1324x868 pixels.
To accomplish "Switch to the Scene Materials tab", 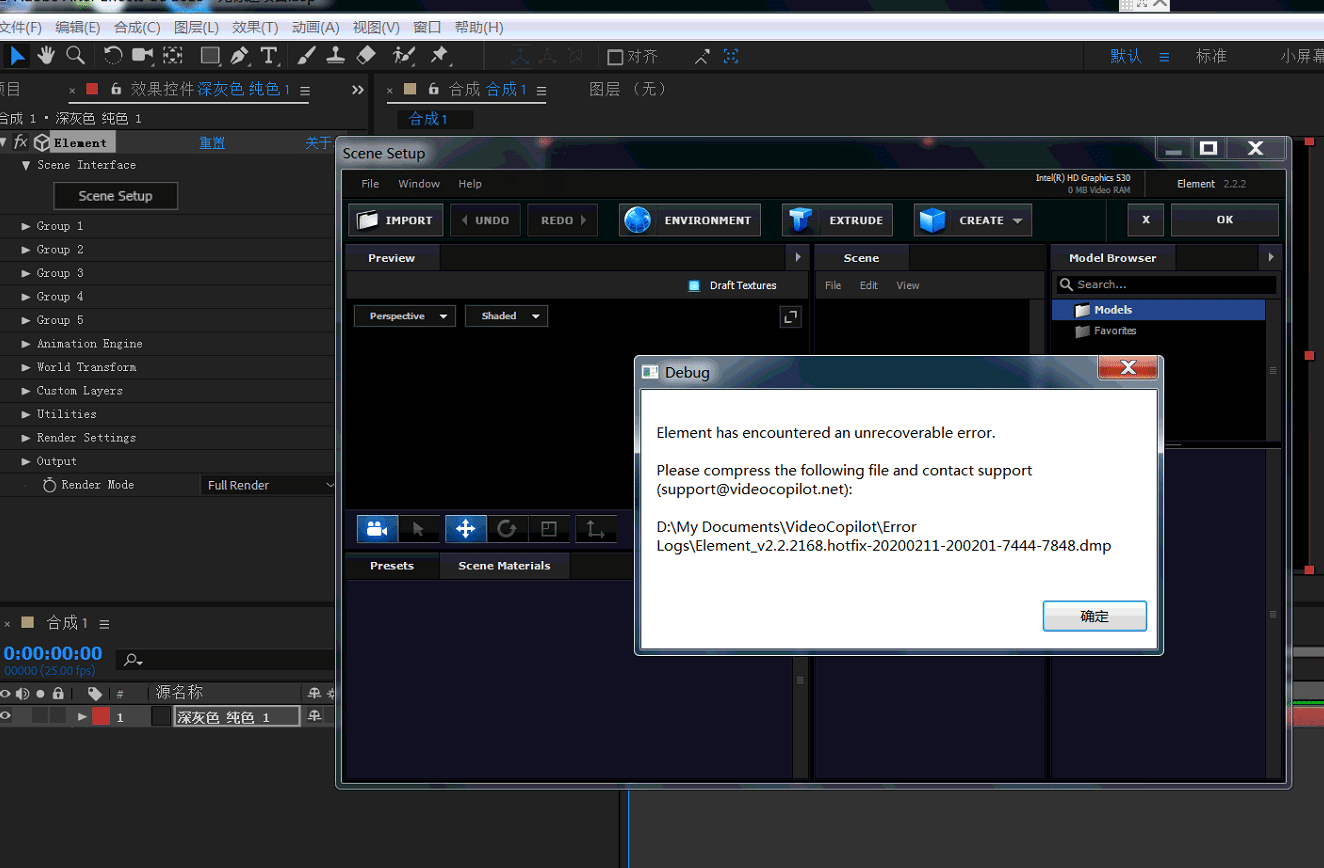I will pyautogui.click(x=504, y=566).
